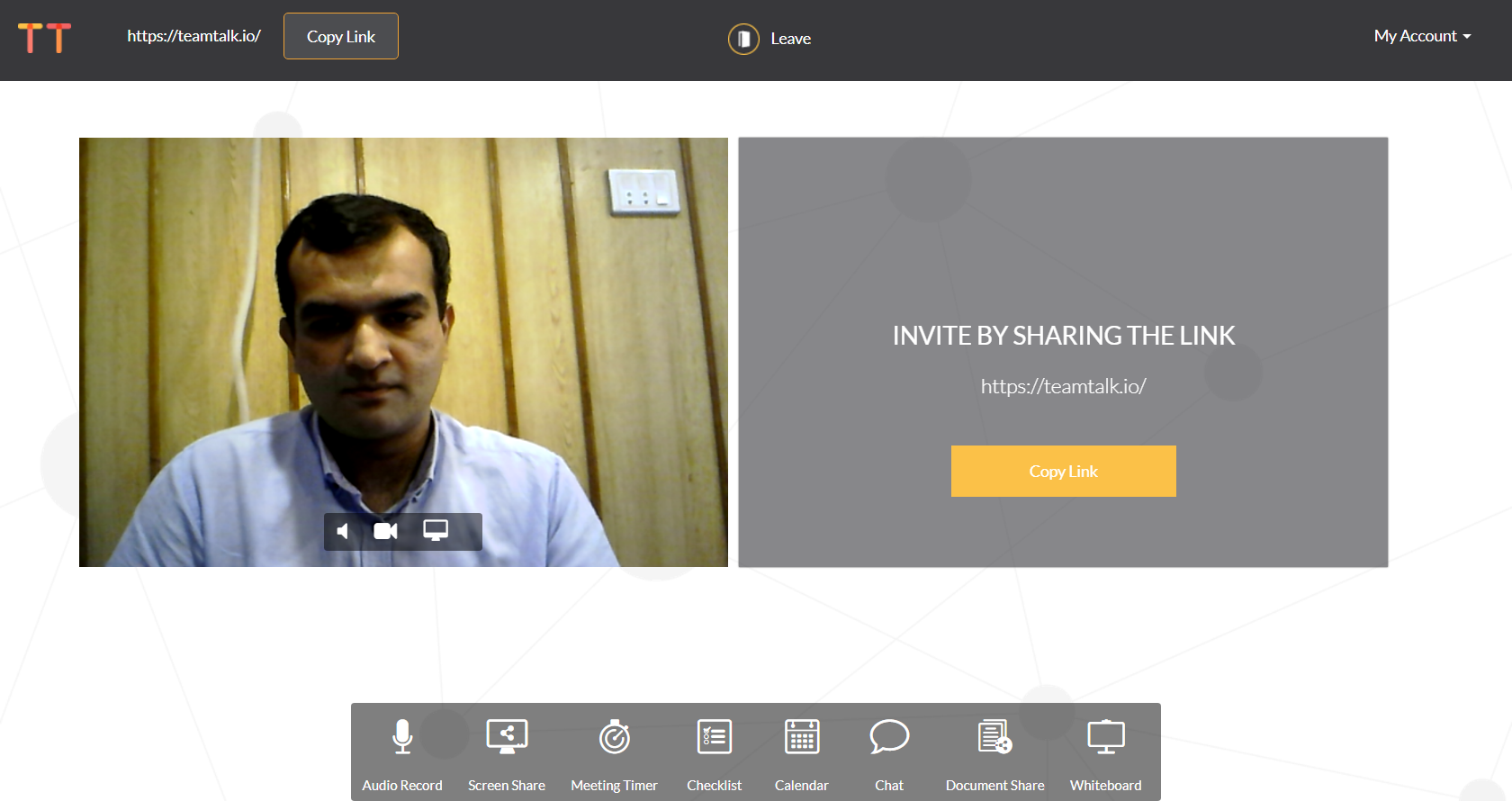Open the Chat bubble icon
The width and height of the screenshot is (1512, 801).
tap(889, 737)
